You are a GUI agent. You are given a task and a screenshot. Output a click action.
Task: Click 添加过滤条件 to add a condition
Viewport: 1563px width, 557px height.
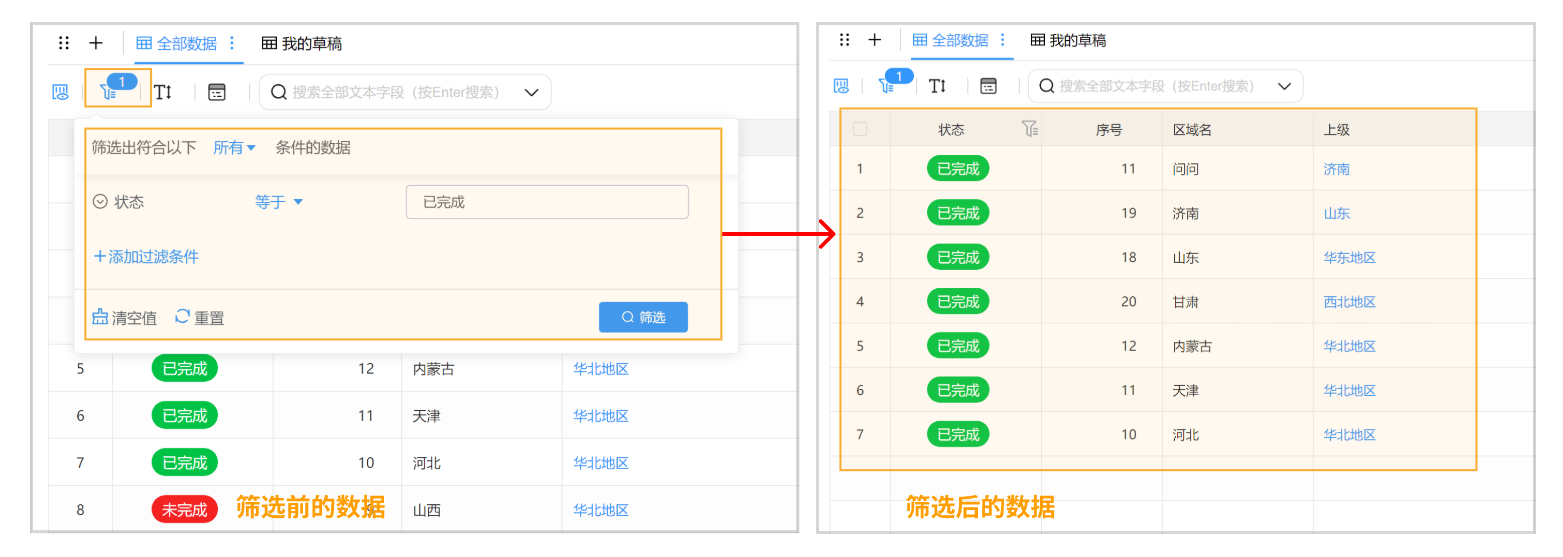[x=146, y=257]
